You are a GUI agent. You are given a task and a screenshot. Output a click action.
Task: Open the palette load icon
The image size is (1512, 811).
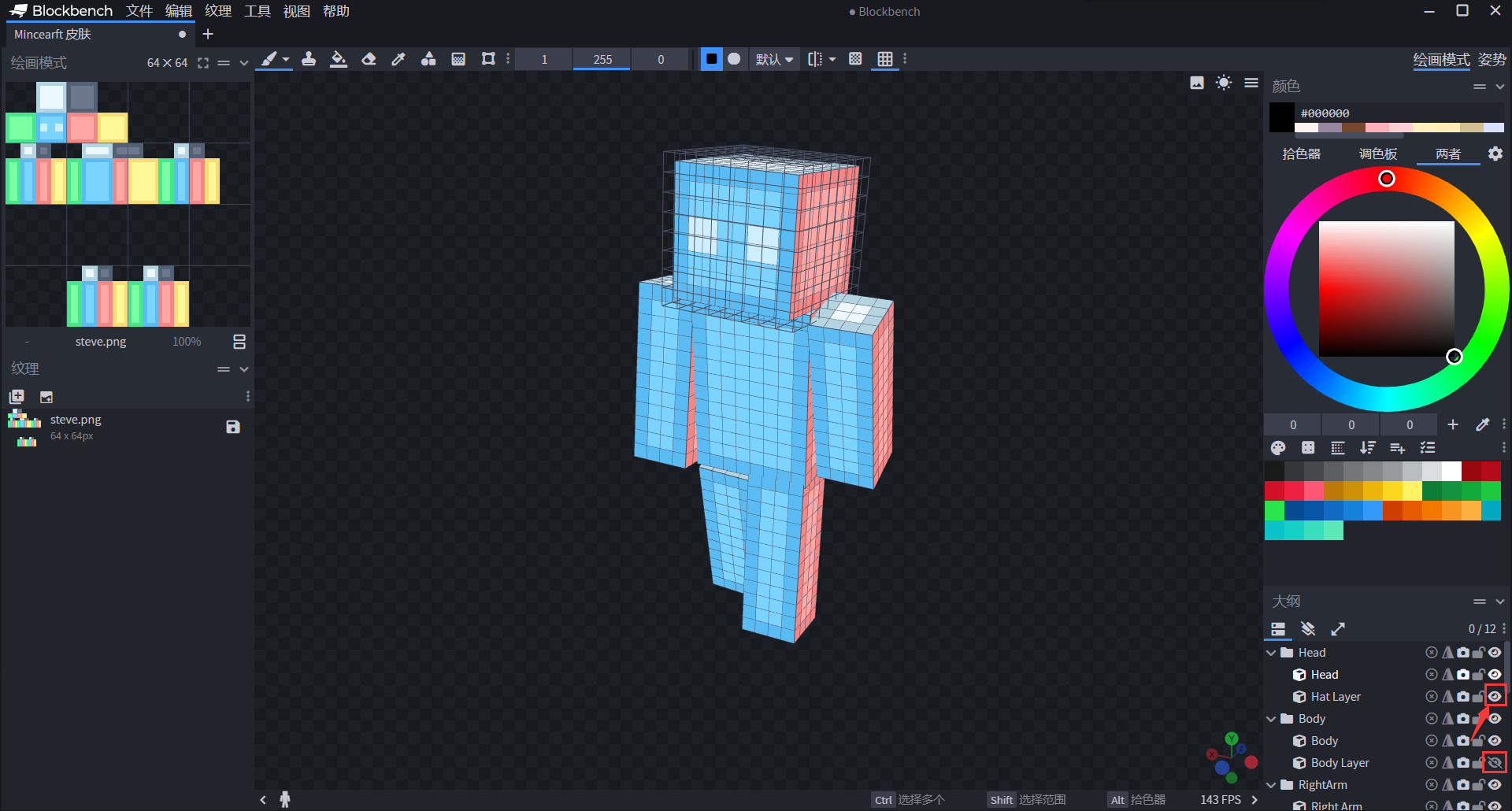tap(1278, 448)
